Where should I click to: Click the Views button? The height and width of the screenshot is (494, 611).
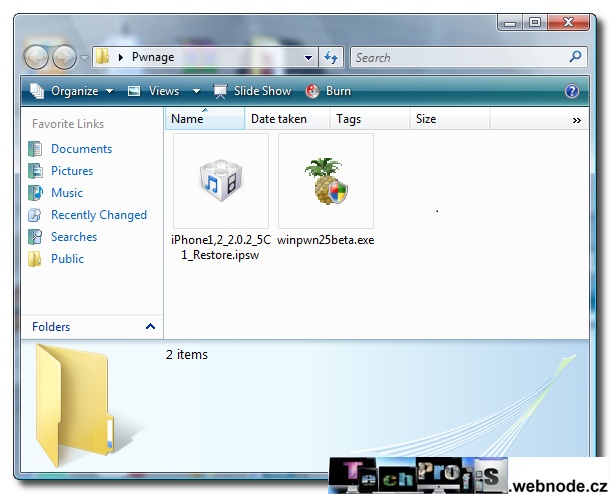pyautogui.click(x=154, y=91)
